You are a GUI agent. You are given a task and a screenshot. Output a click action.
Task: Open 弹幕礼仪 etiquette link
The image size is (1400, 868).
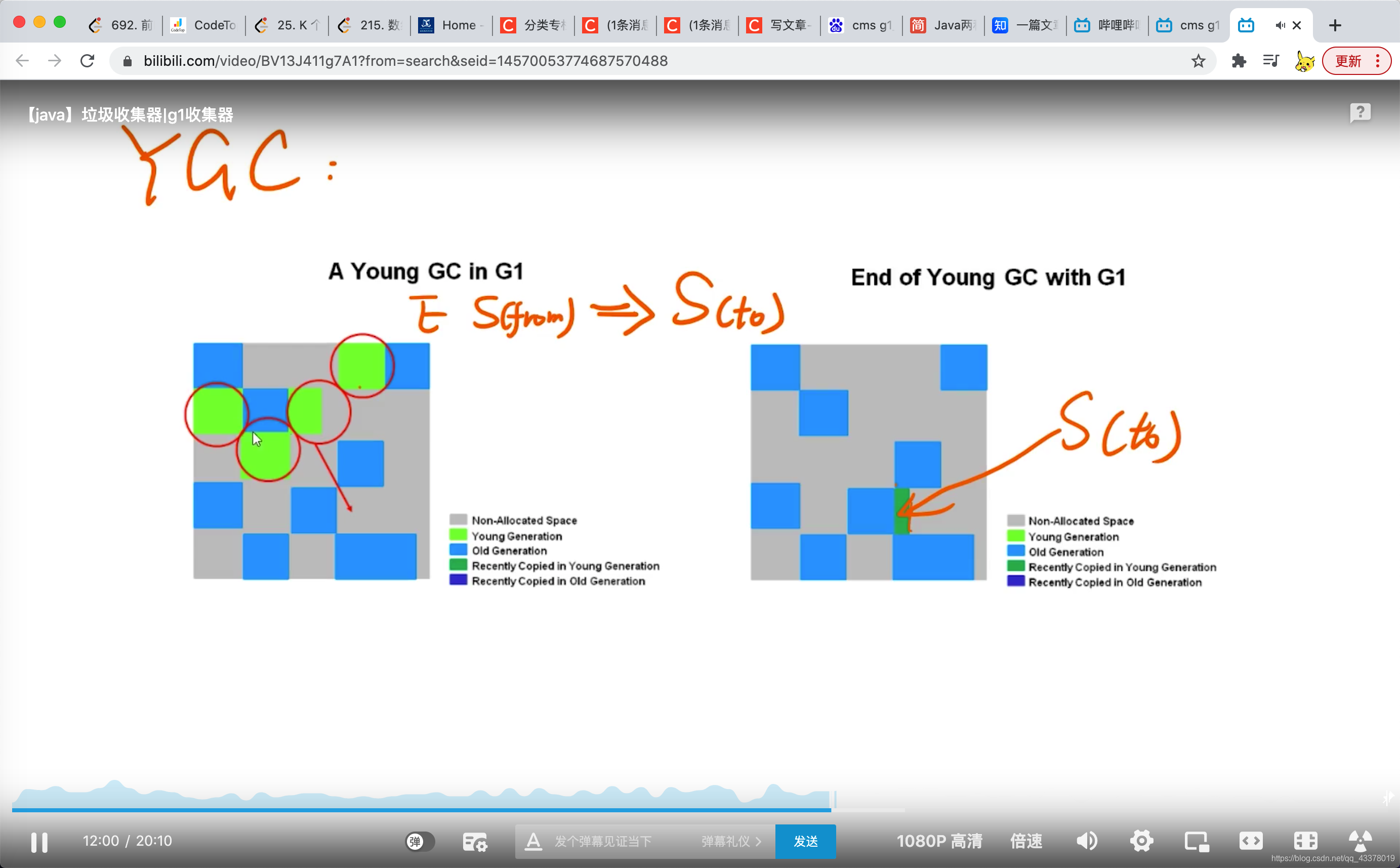click(x=730, y=842)
